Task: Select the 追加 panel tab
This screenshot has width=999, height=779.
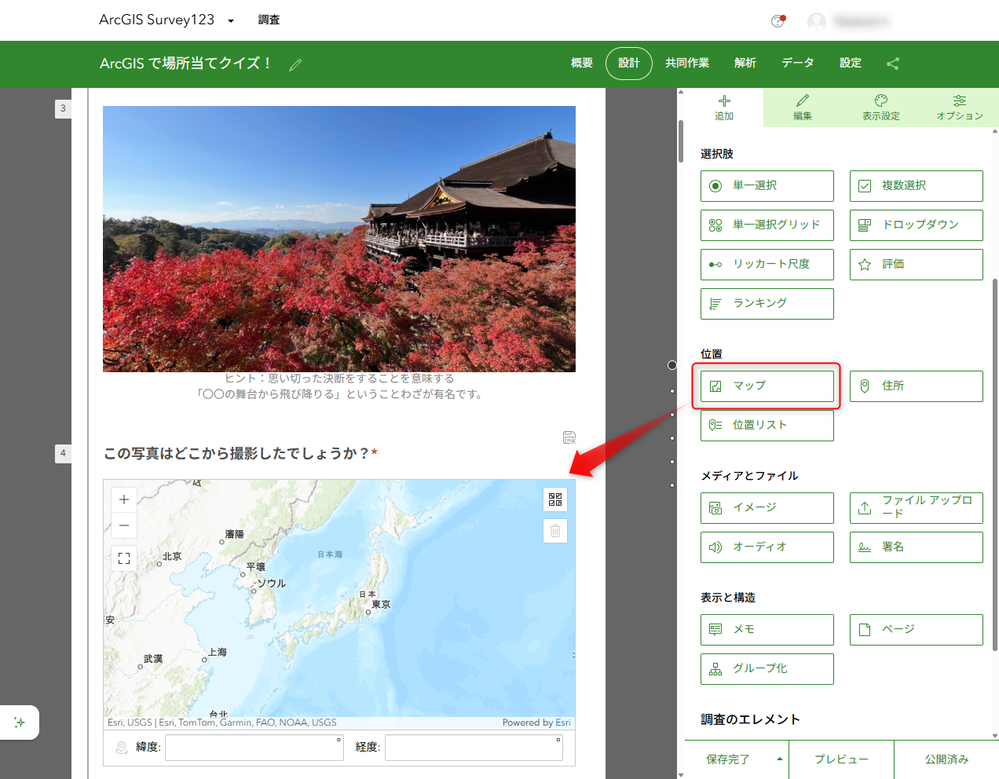Action: [724, 108]
